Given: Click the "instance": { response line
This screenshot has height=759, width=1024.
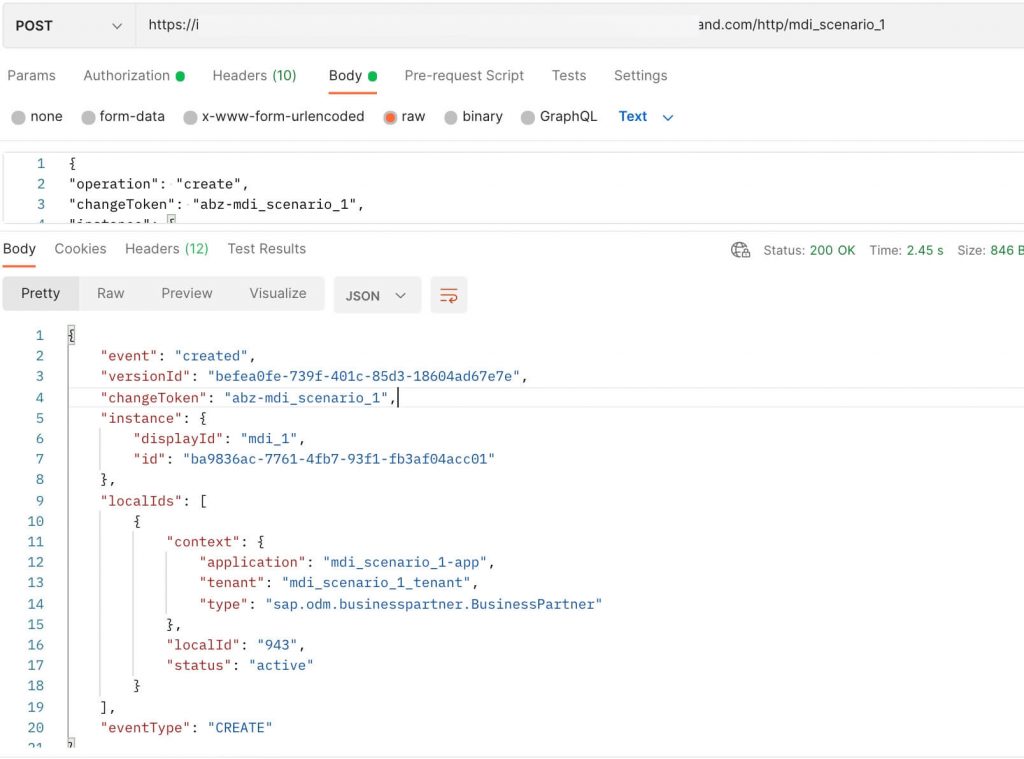Looking at the screenshot, I should [153, 418].
